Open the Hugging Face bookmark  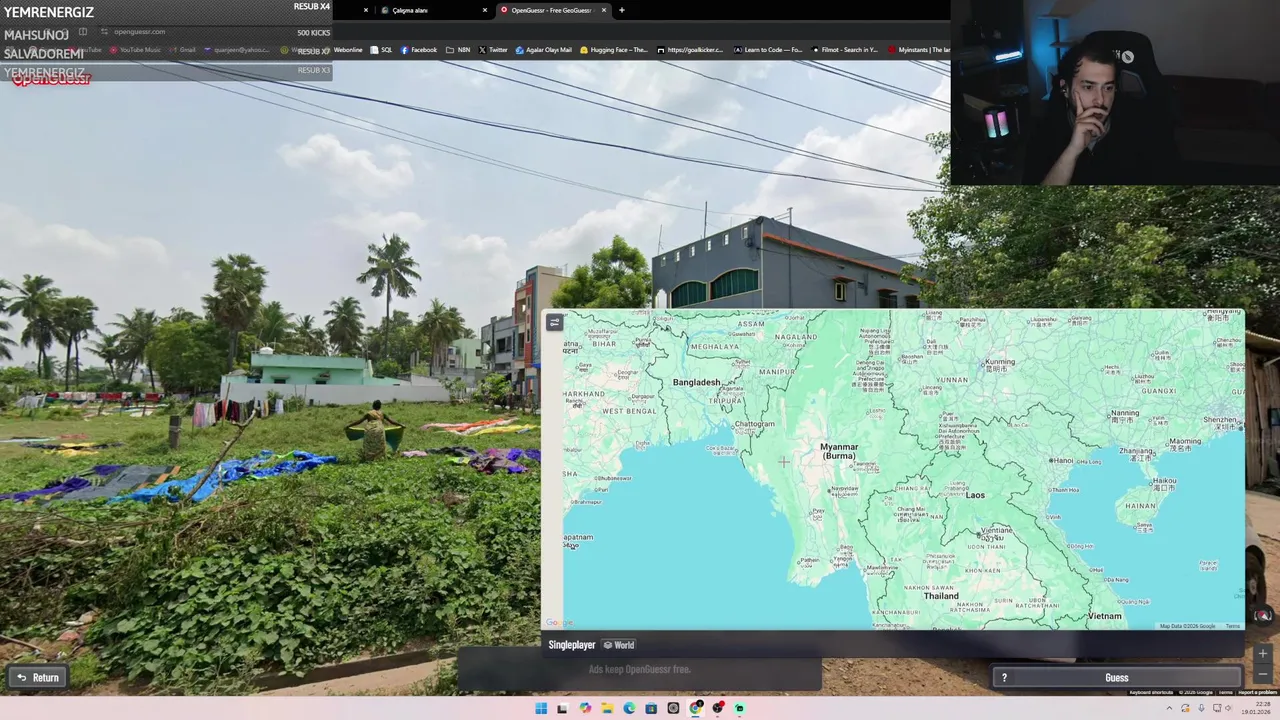(614, 49)
